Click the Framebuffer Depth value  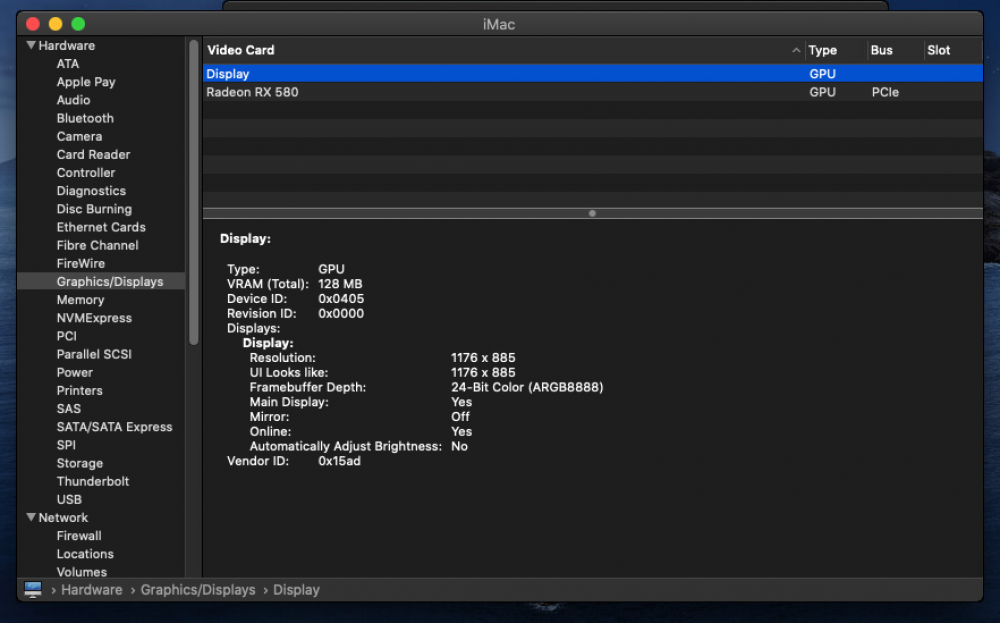tap(527, 387)
